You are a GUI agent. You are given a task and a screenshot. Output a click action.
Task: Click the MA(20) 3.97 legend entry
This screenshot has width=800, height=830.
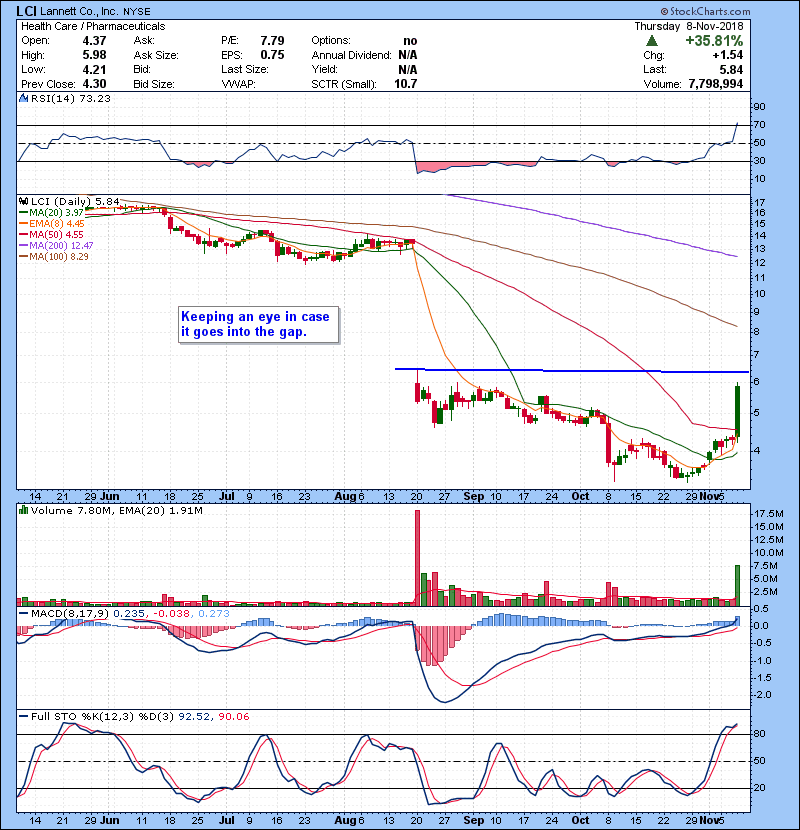pos(52,212)
